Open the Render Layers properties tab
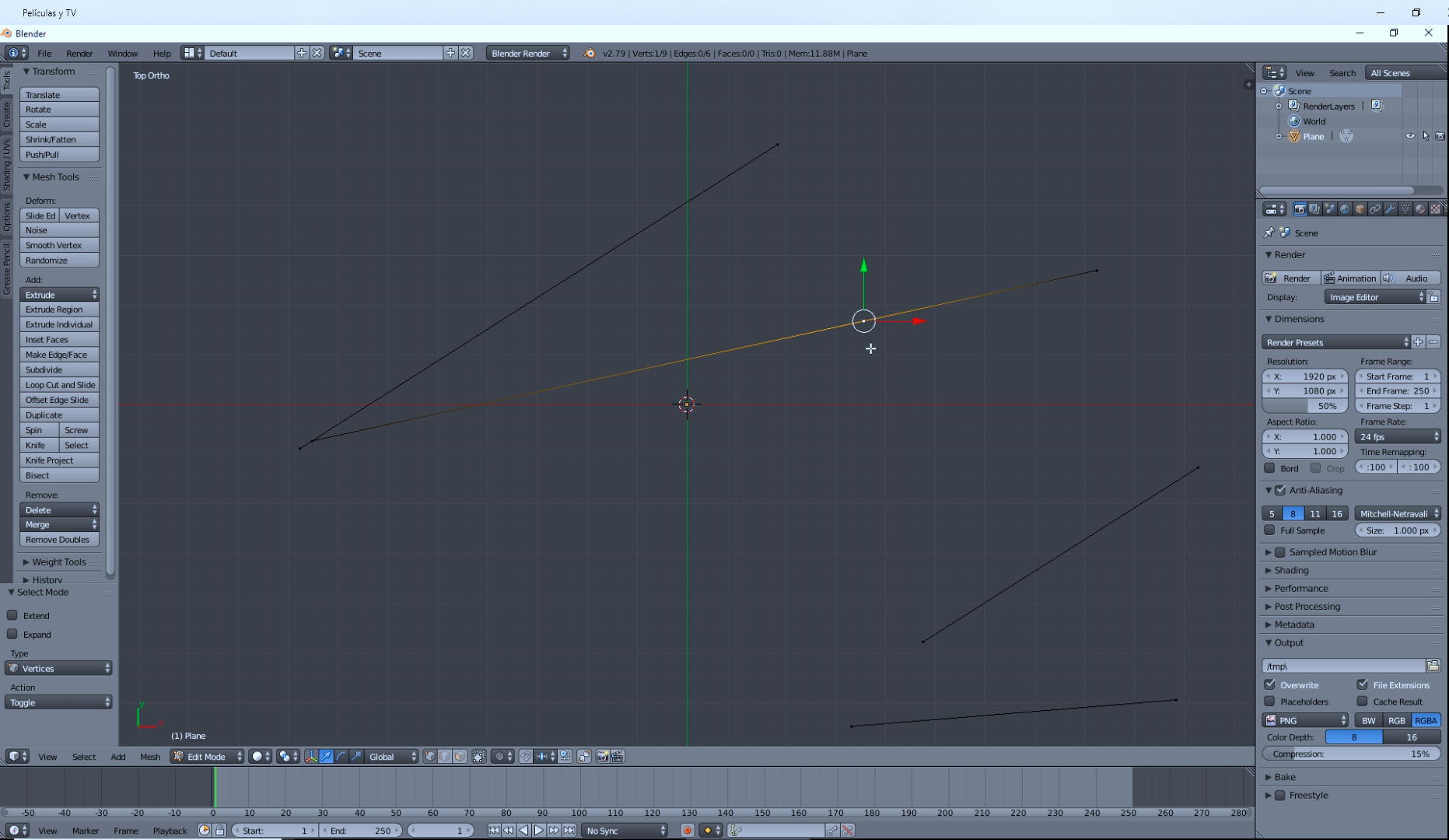The image size is (1449, 840). coord(1314,209)
